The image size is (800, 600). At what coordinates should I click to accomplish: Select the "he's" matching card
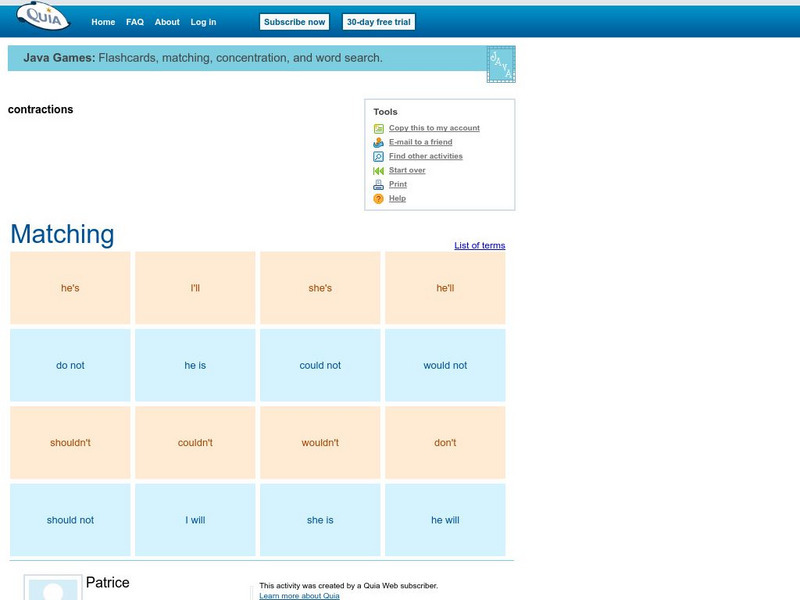(x=68, y=287)
